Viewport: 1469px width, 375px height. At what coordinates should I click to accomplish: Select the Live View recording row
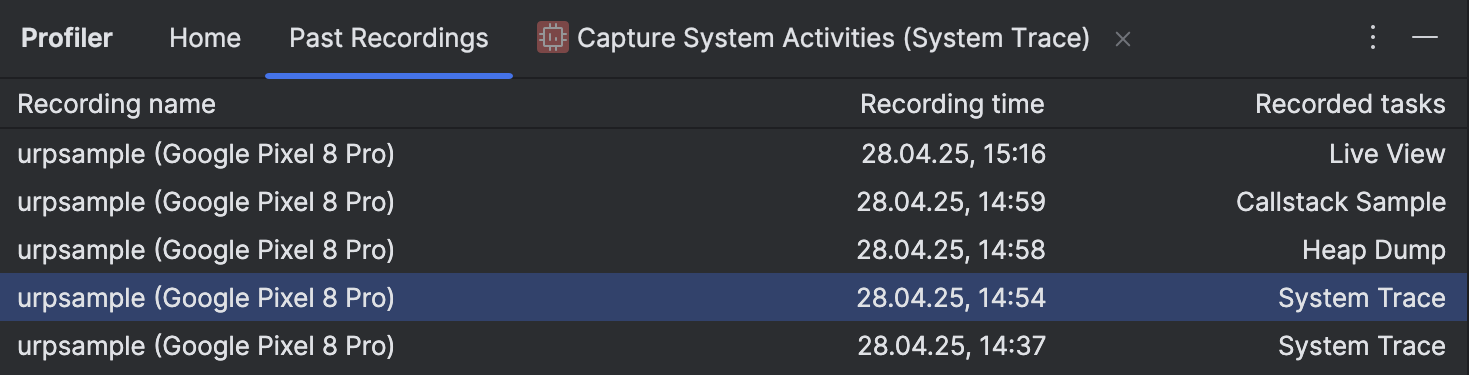click(x=734, y=153)
